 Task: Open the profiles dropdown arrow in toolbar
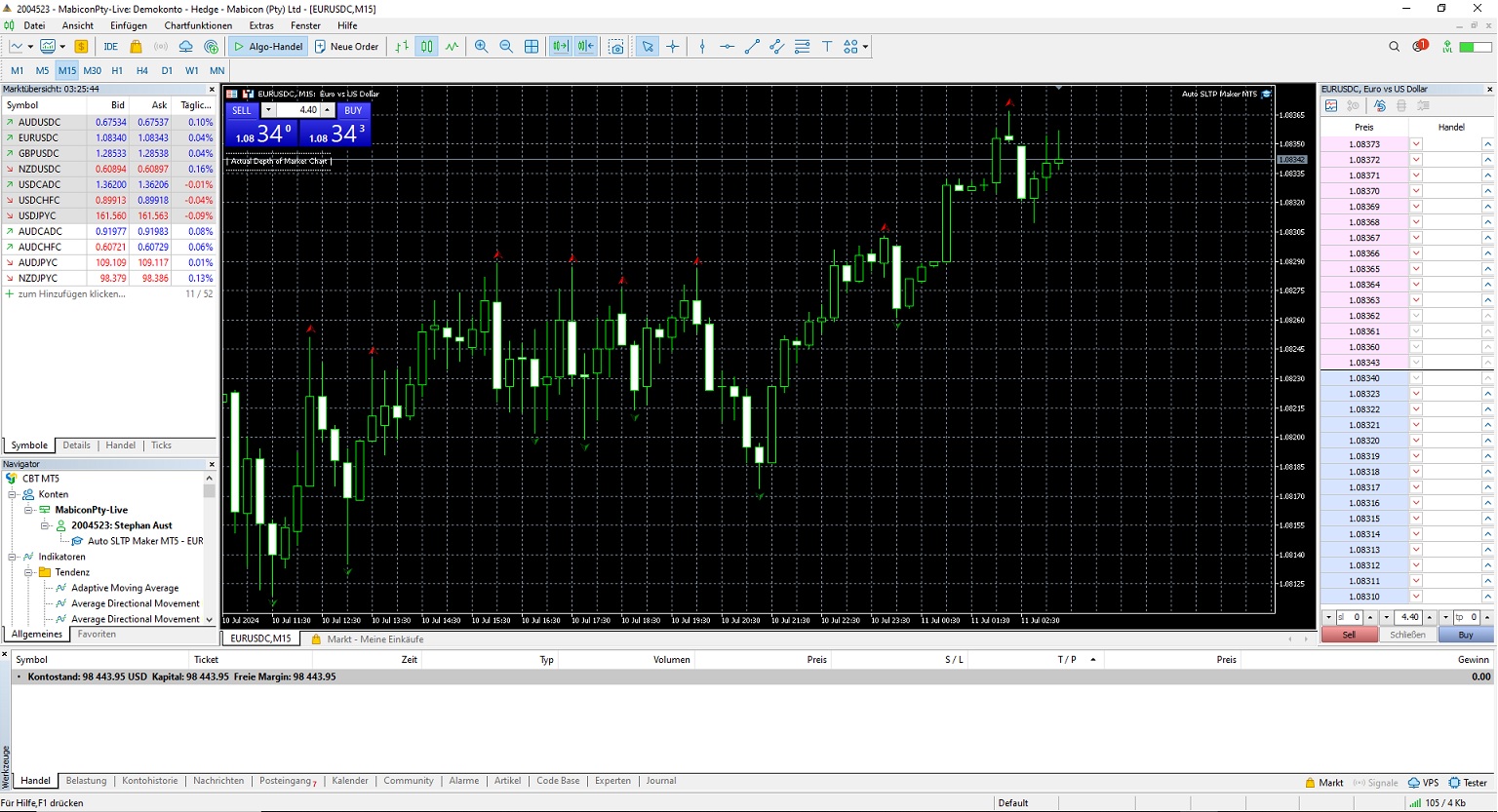(x=62, y=47)
